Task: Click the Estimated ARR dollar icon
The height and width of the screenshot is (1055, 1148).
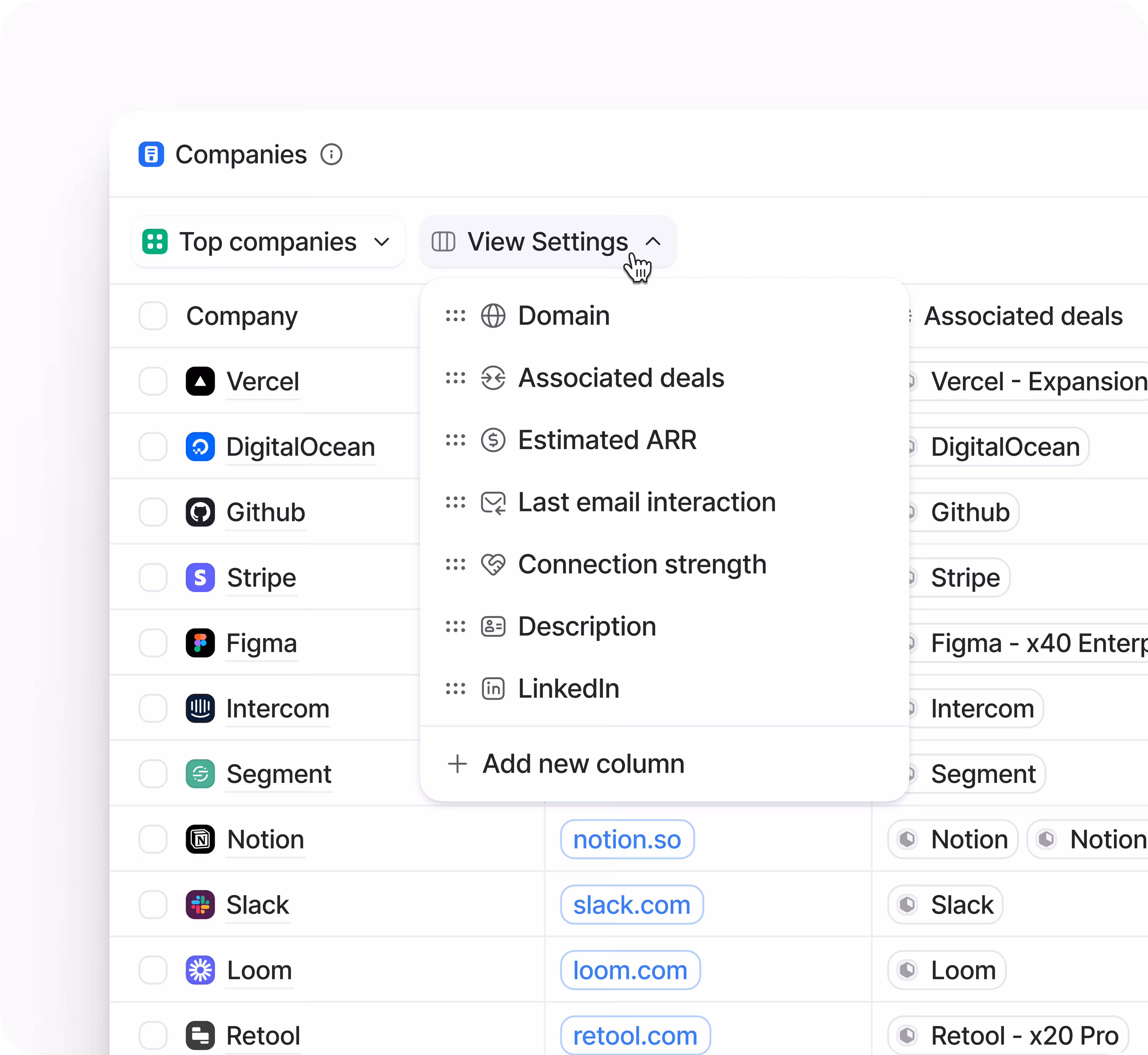Action: coord(493,440)
